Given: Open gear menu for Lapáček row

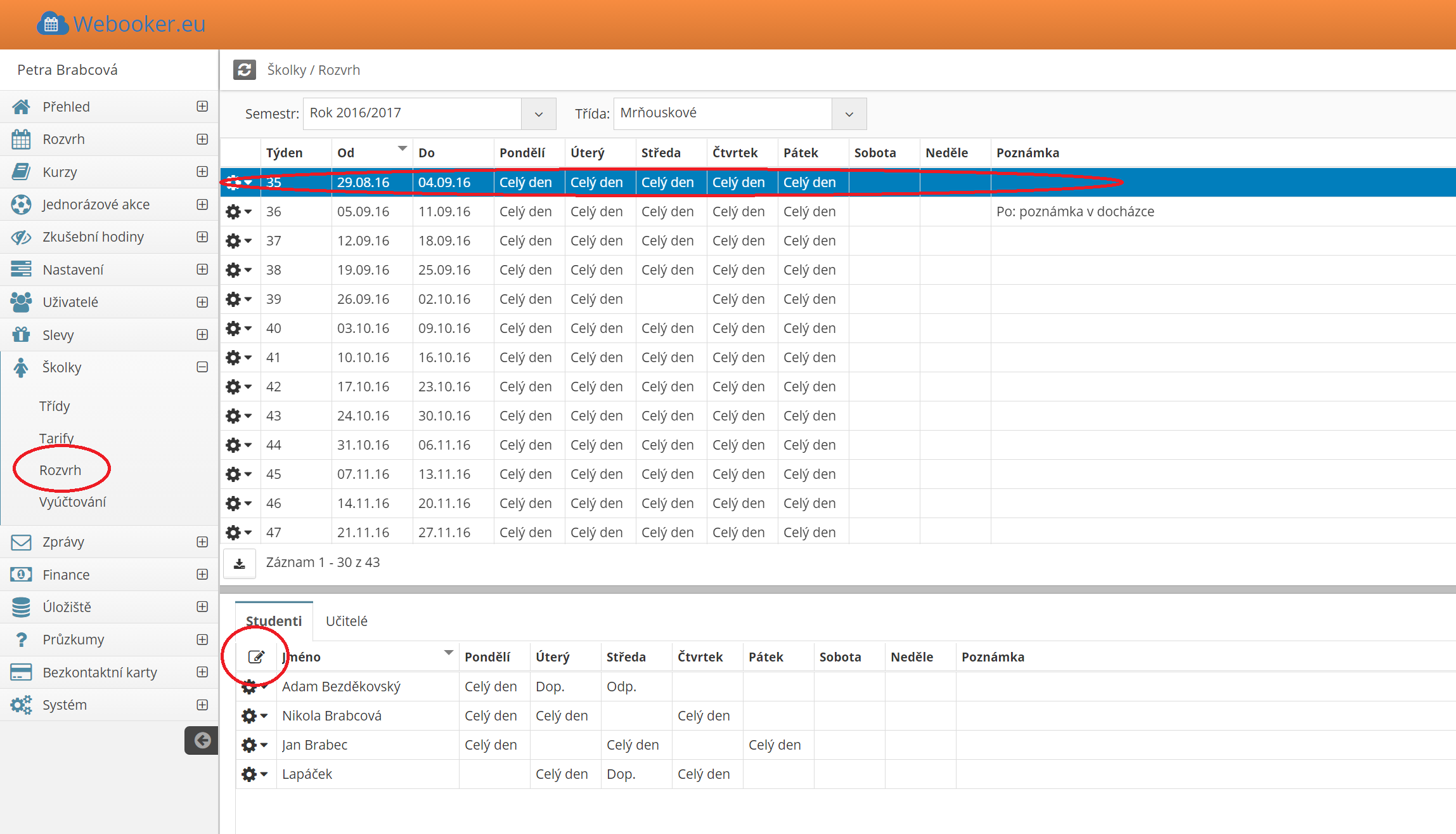Looking at the screenshot, I should pos(254,774).
